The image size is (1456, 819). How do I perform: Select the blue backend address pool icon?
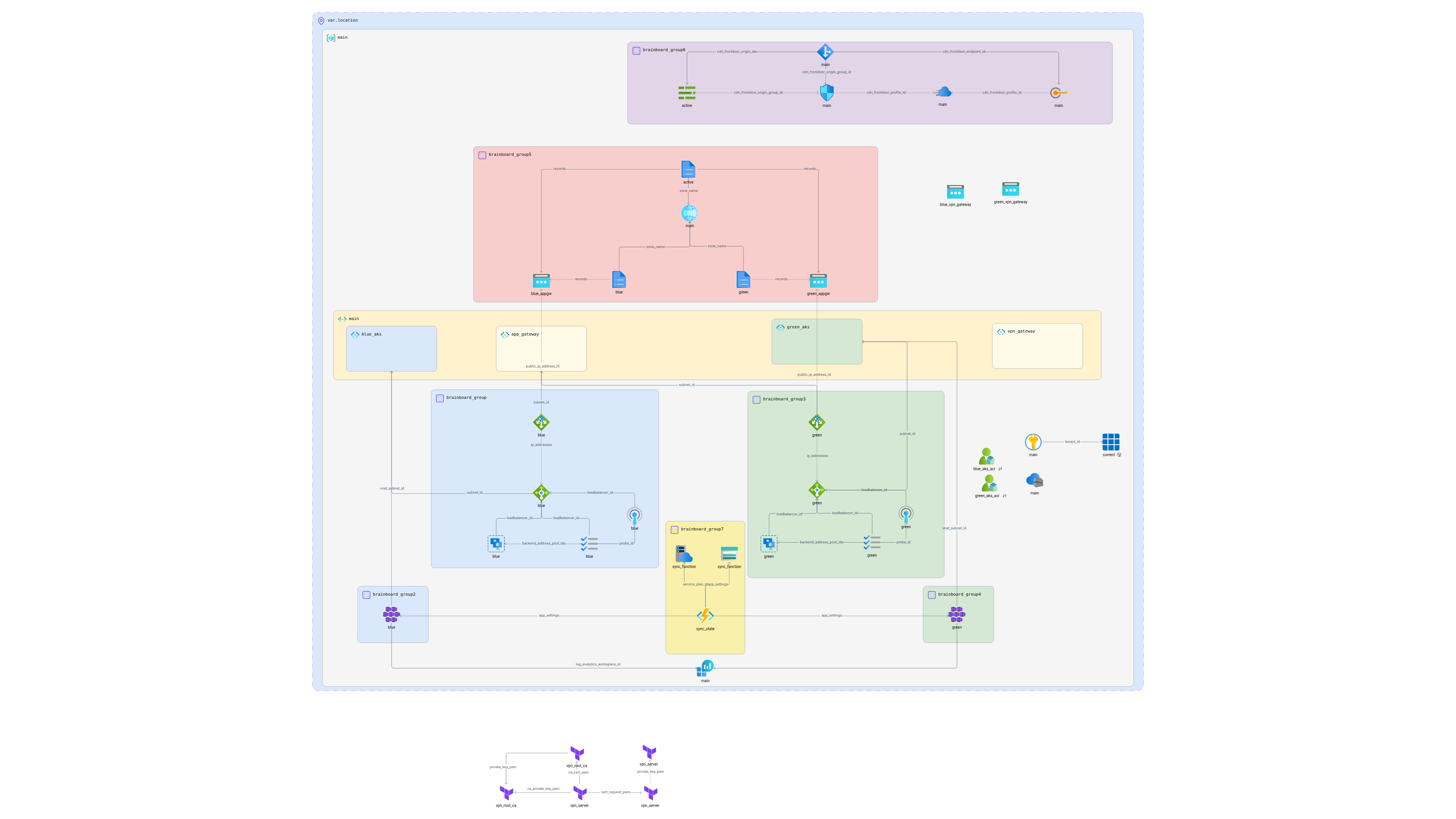click(x=496, y=544)
